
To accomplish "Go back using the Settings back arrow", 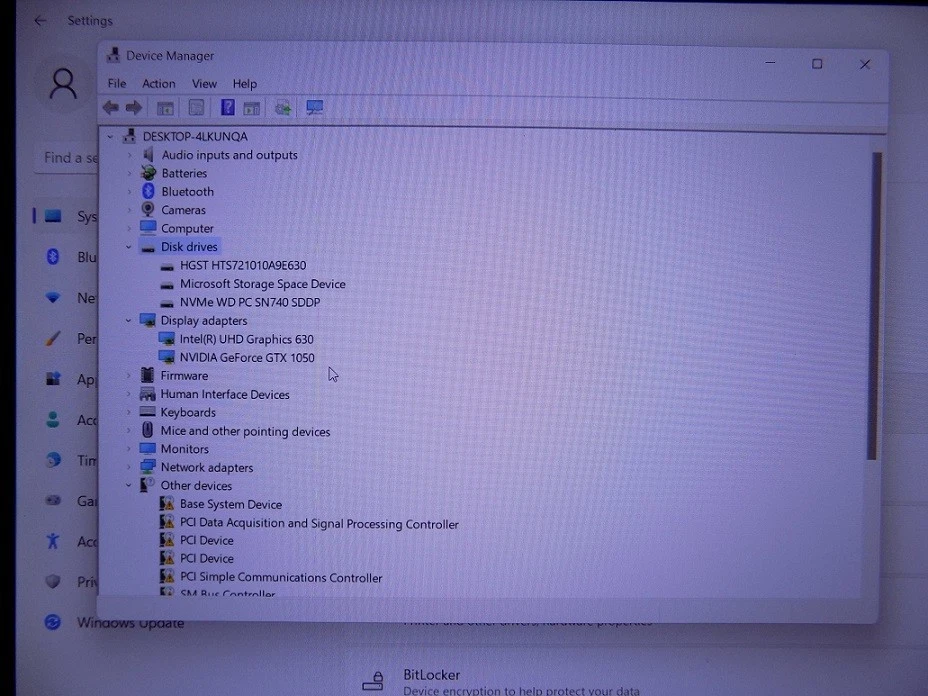I will pyautogui.click(x=40, y=20).
